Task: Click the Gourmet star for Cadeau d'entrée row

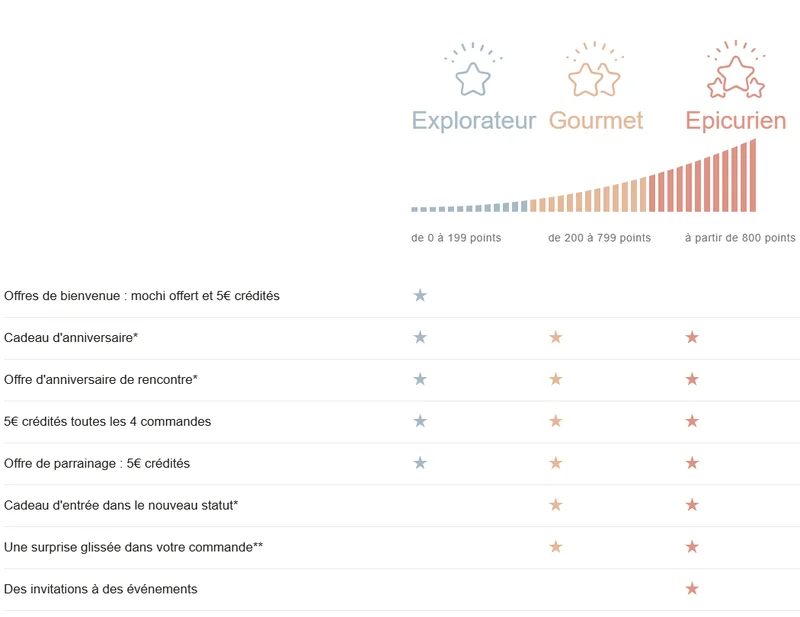Action: (x=556, y=505)
